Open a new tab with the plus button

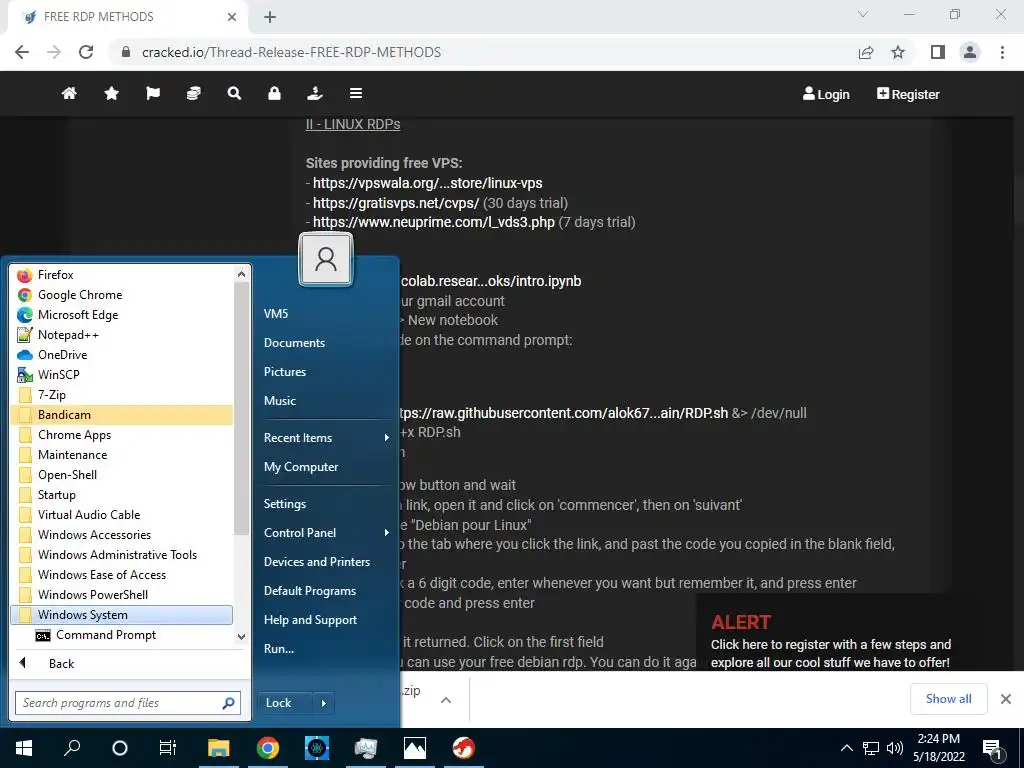point(270,18)
